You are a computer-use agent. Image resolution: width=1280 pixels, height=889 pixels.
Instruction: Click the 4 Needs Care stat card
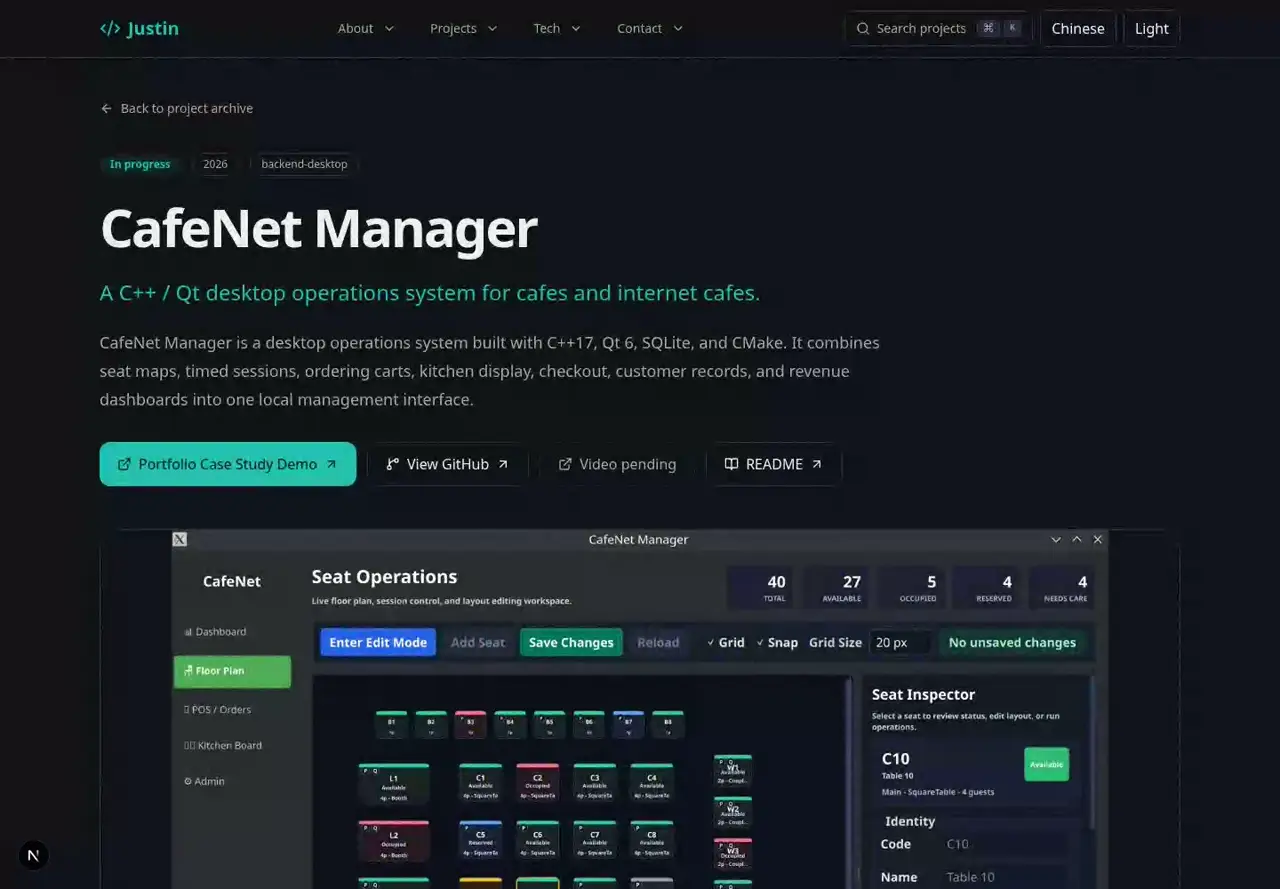coord(1063,588)
